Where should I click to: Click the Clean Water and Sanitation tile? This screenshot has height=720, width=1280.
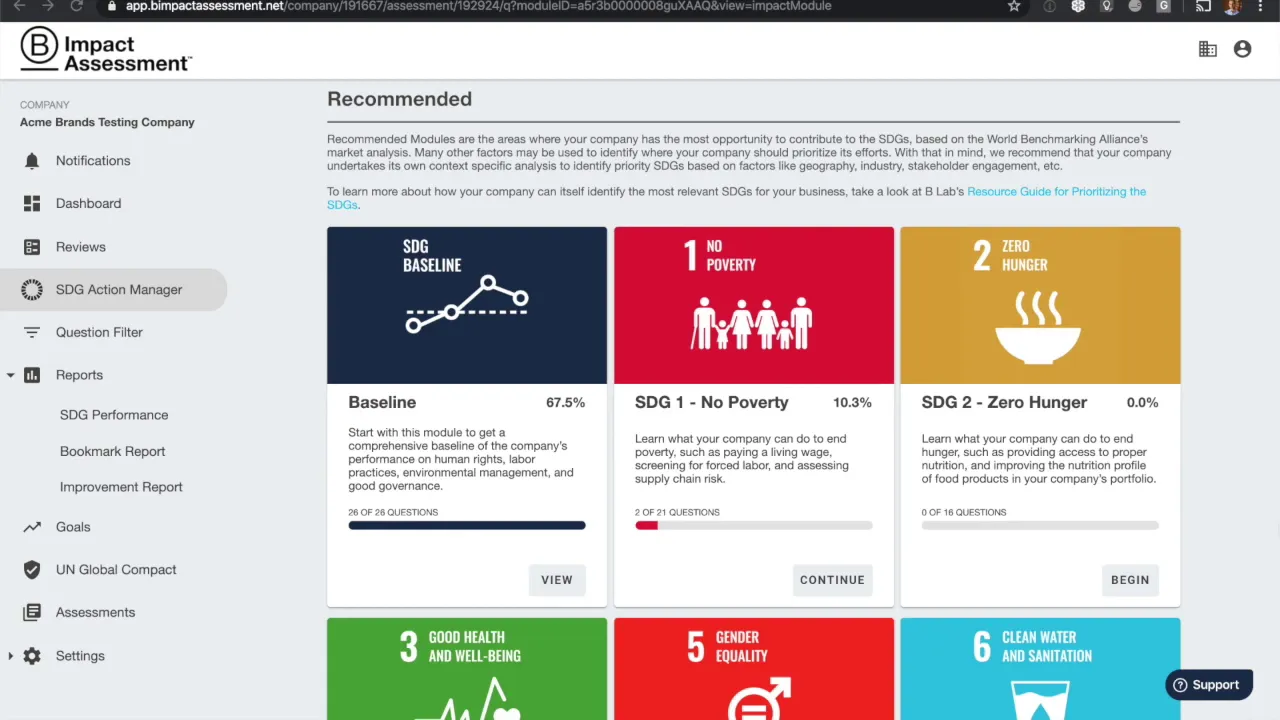(x=1040, y=669)
